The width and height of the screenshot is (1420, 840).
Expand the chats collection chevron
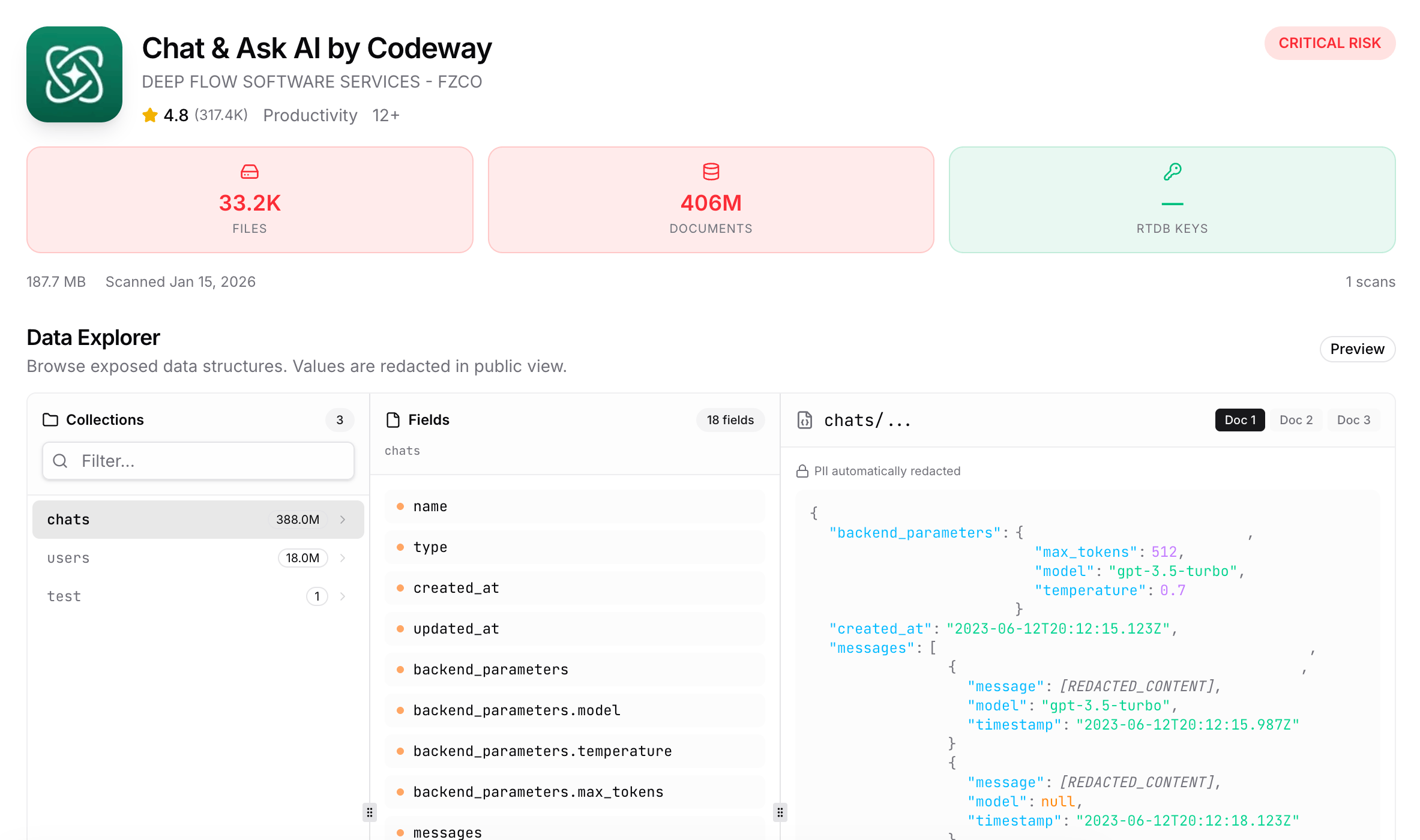coord(343,520)
